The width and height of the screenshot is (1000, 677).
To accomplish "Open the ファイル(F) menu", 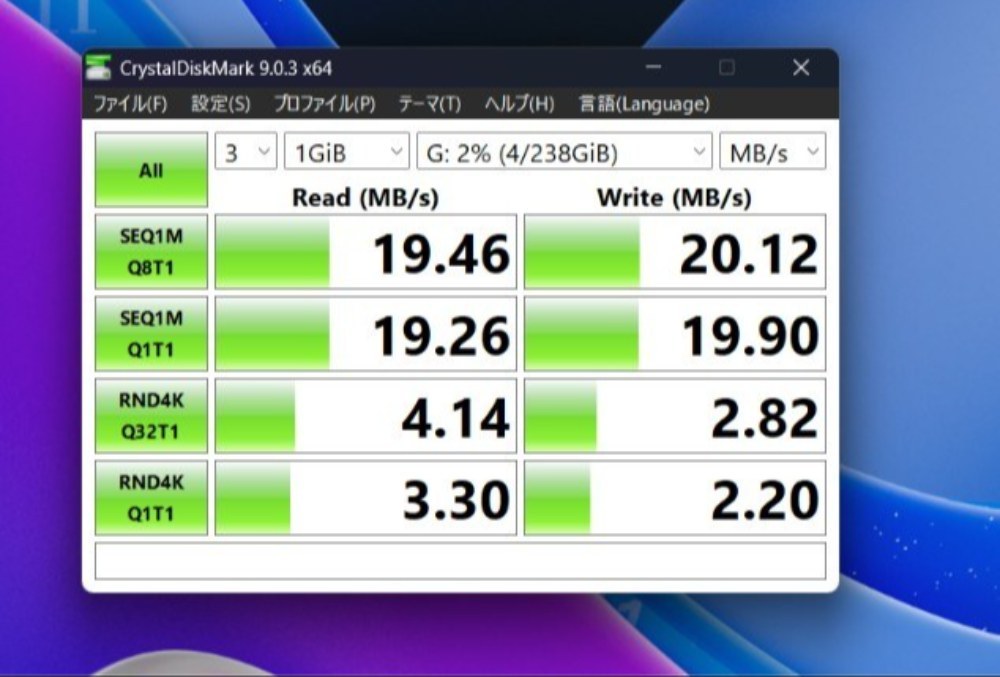I will pos(130,103).
